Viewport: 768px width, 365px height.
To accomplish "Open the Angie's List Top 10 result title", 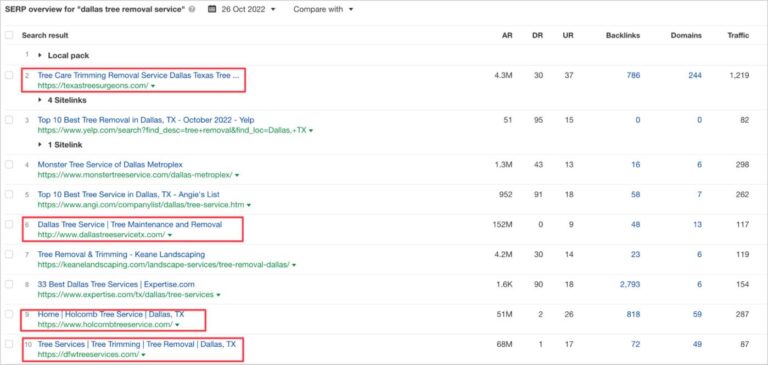I will click(x=129, y=195).
